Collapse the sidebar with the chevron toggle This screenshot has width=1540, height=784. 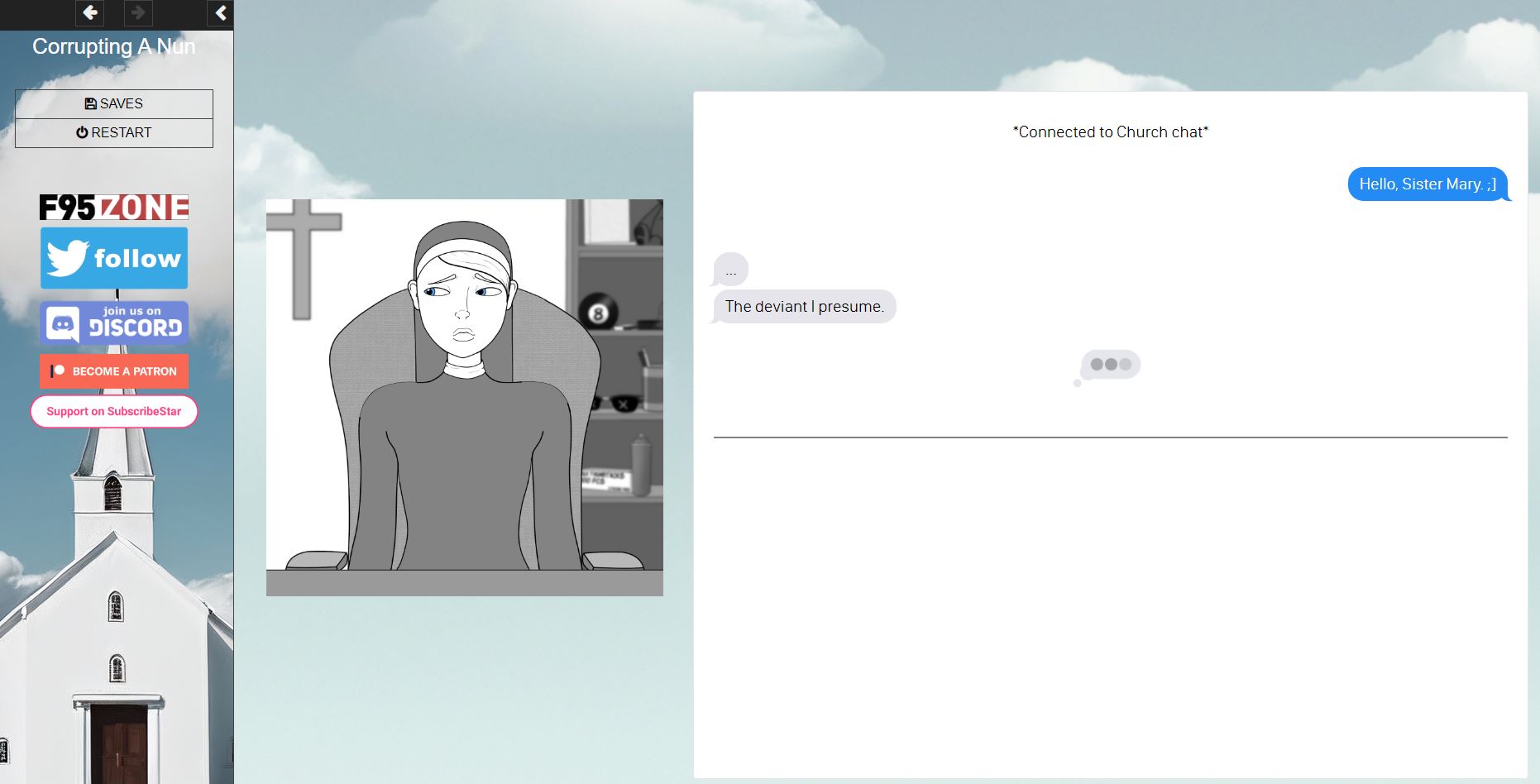pos(220,13)
